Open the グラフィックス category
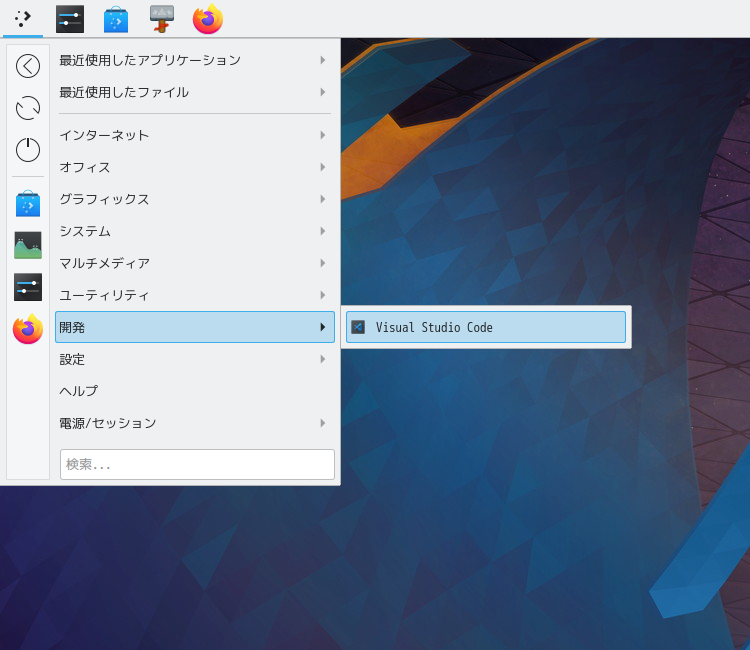This screenshot has width=750, height=650. pyautogui.click(x=195, y=199)
